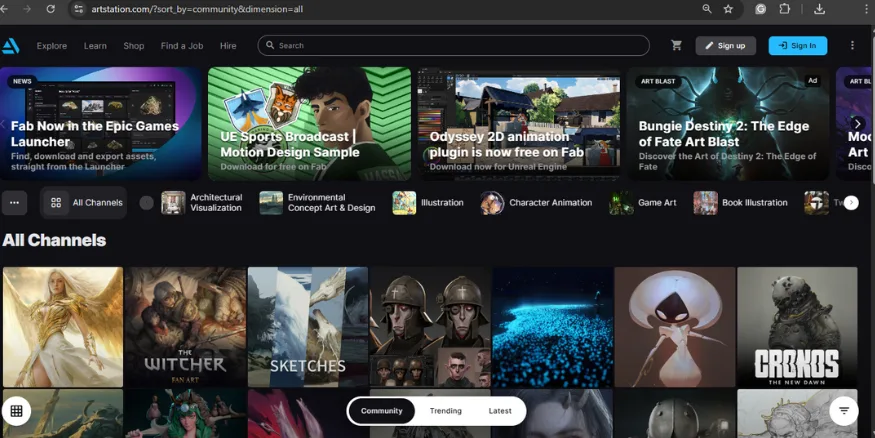Switch feed to Latest

pos(499,411)
